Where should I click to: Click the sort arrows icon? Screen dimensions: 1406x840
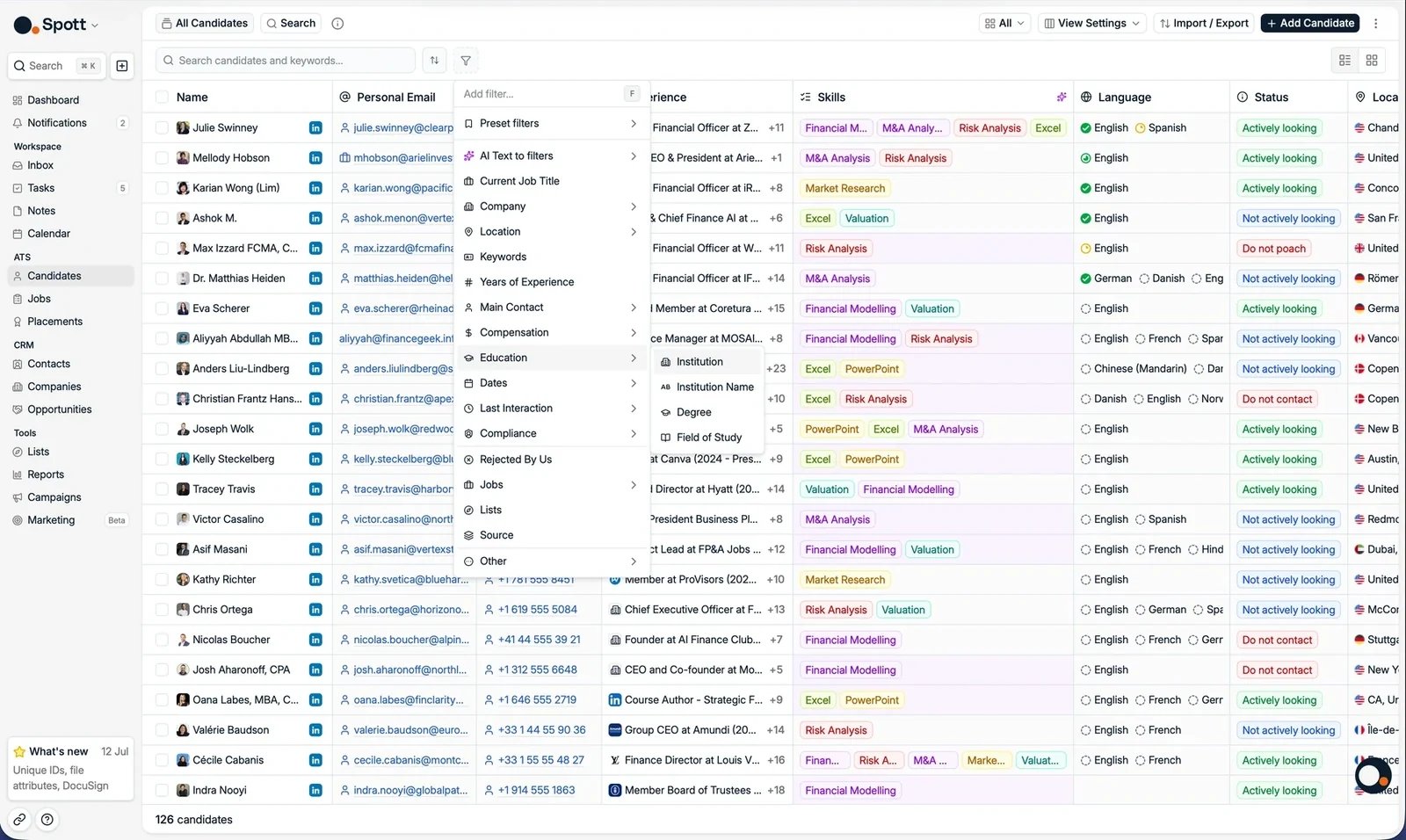434,61
